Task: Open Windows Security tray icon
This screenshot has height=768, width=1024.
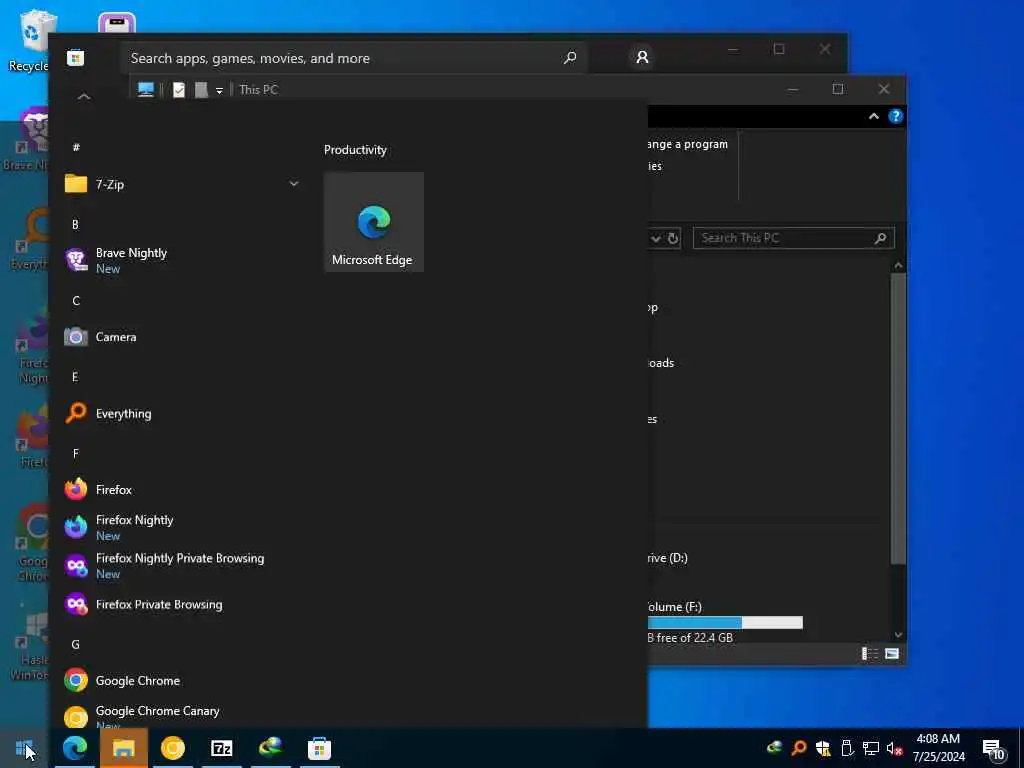Action: click(823, 748)
